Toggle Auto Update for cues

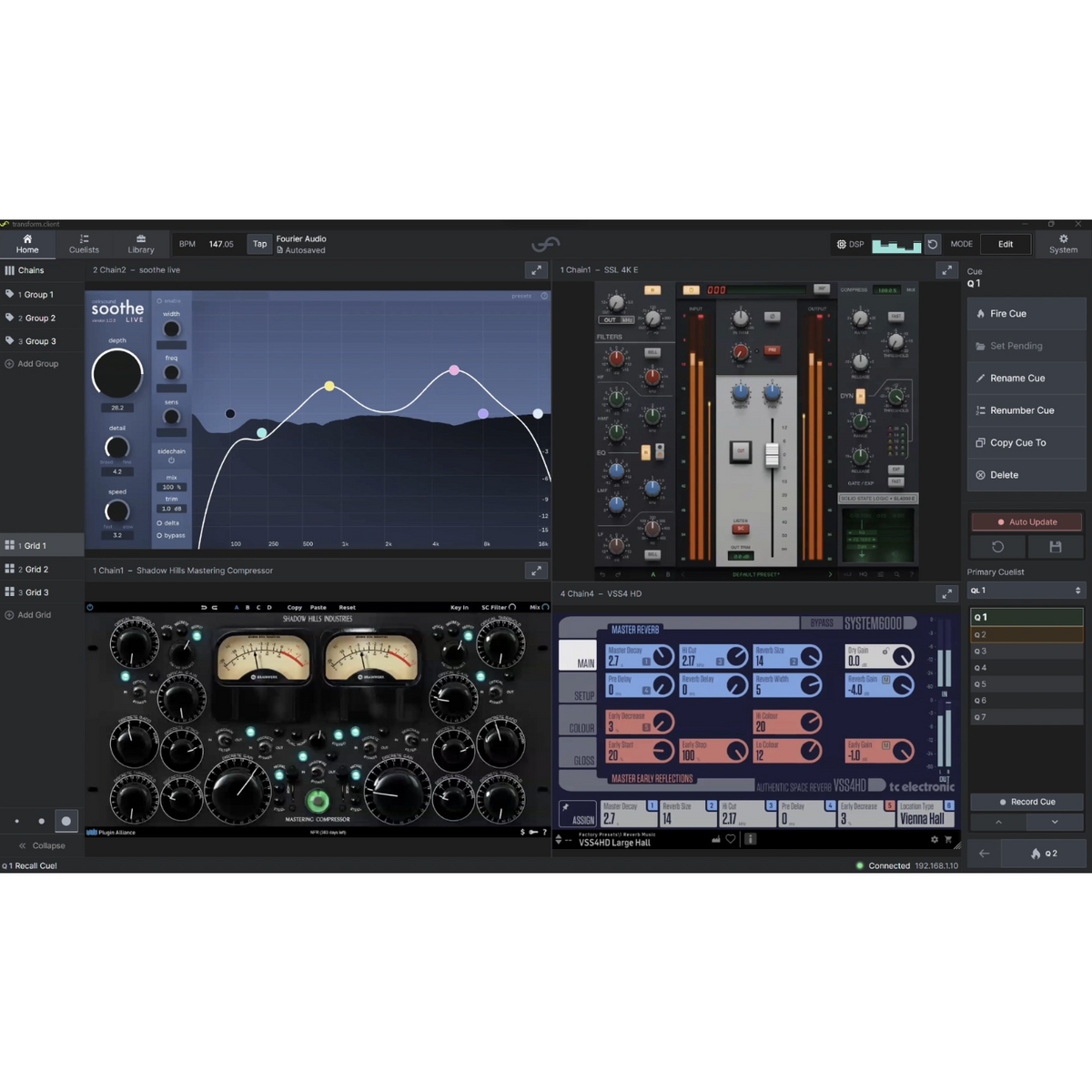[1026, 522]
